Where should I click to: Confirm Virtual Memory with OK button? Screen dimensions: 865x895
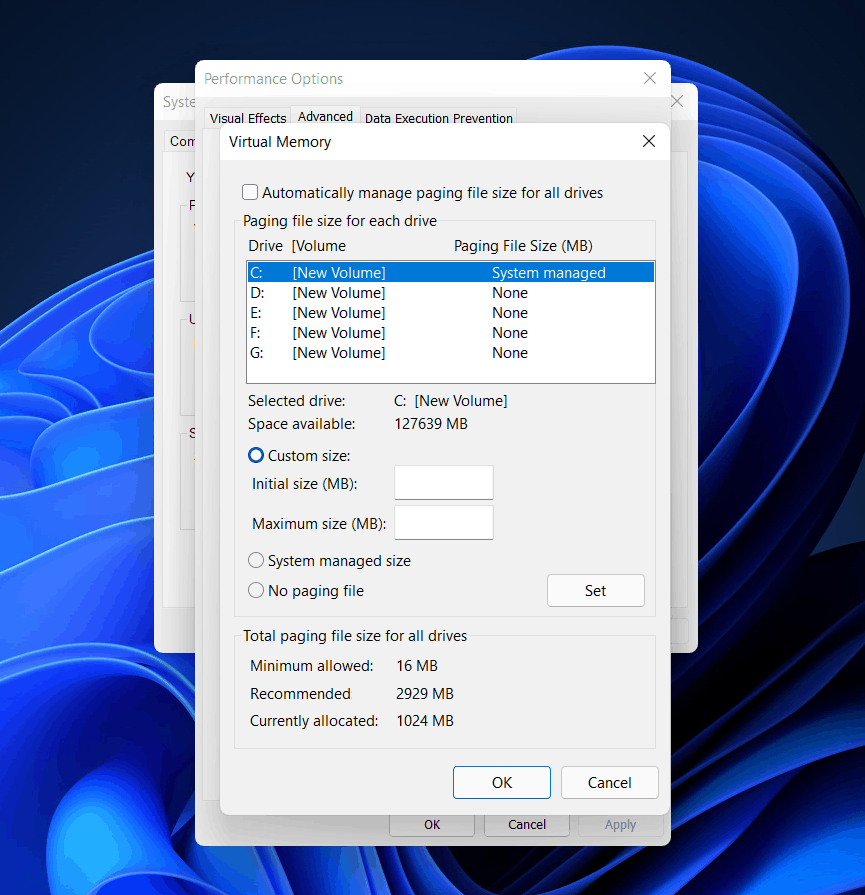(502, 783)
